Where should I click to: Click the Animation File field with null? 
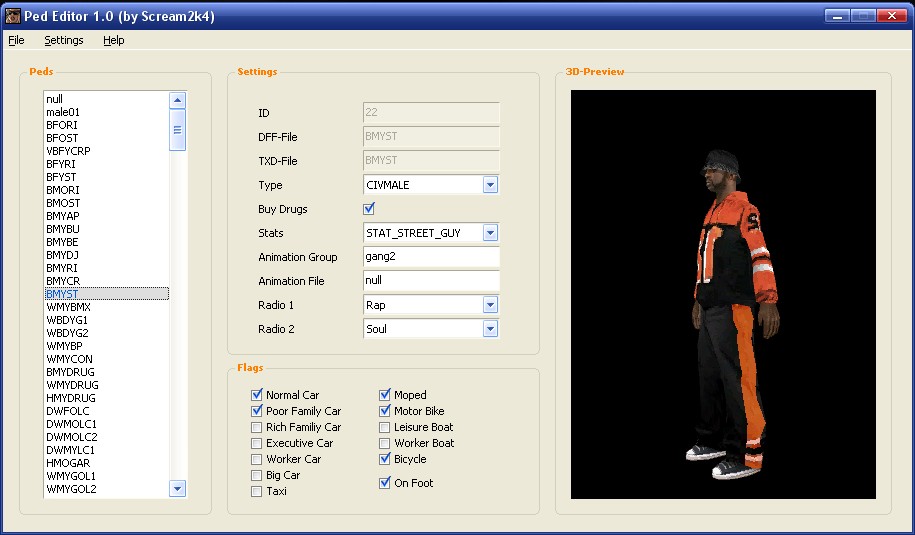pos(431,281)
